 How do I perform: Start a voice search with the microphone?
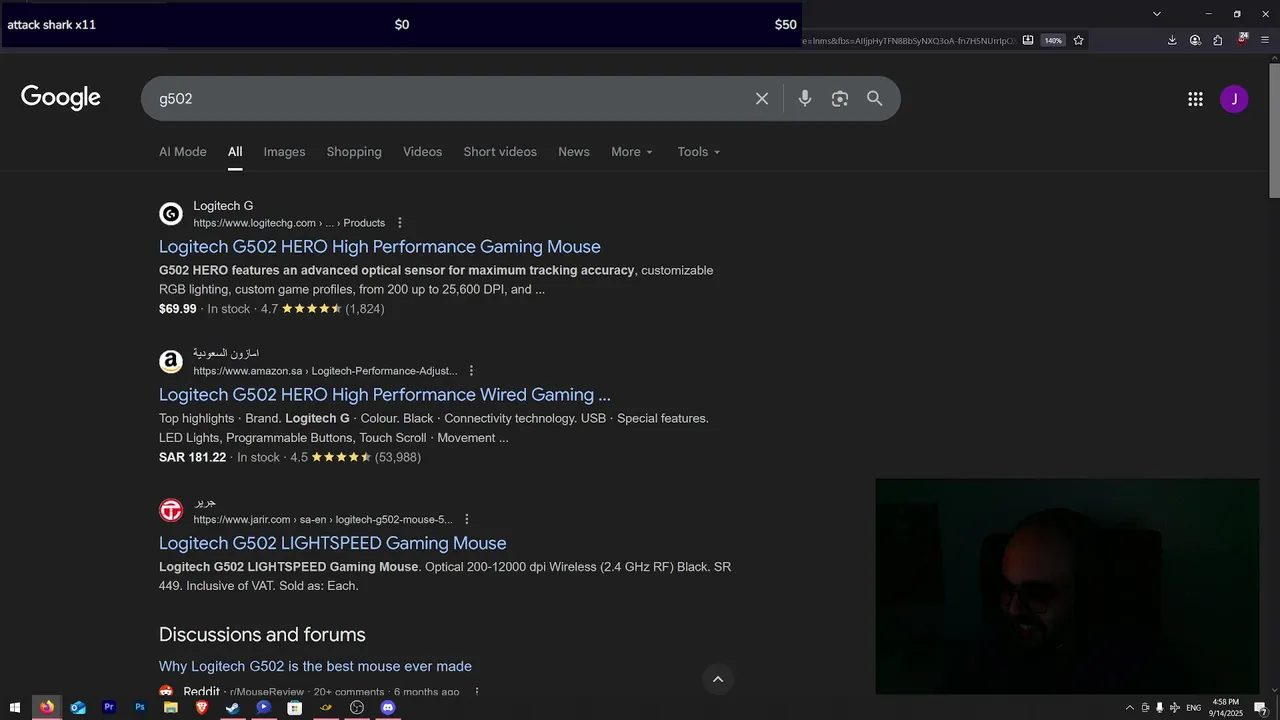805,99
